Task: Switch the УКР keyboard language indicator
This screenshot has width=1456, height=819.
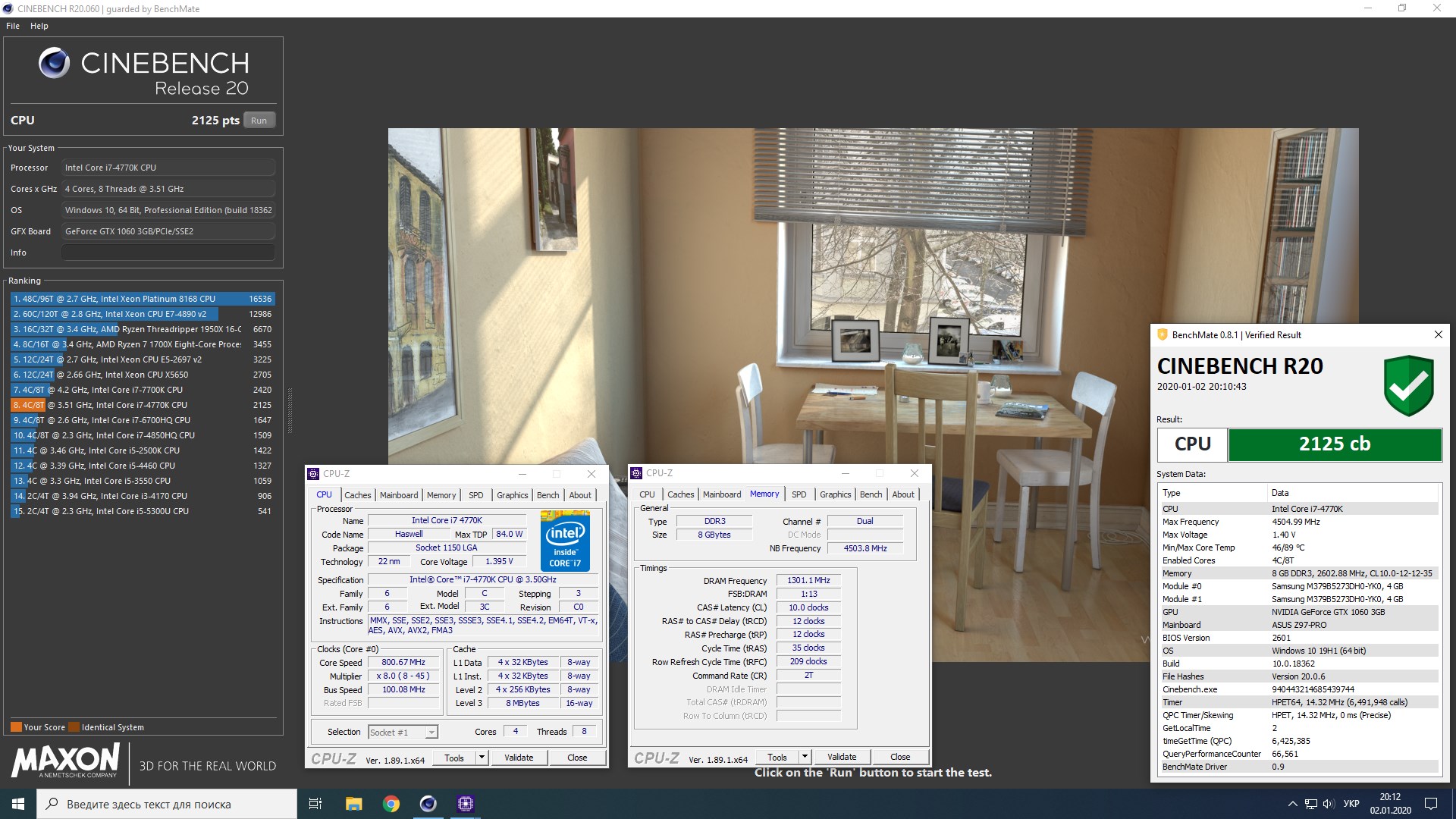Action: coord(1351,804)
